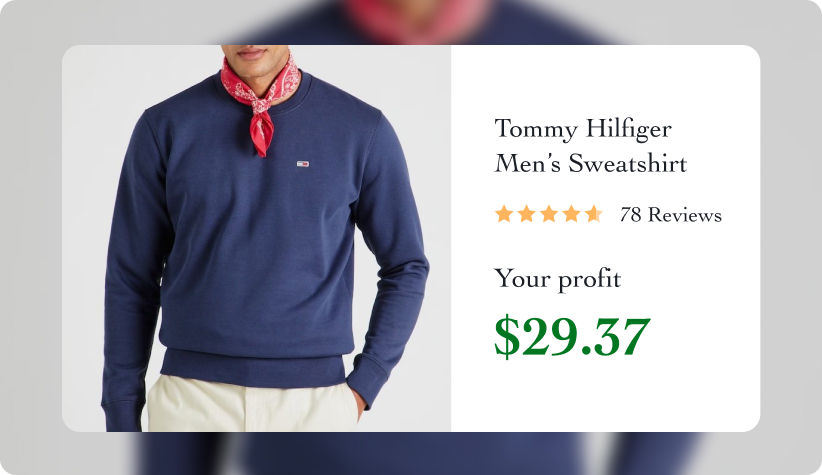Click the small Tommy flag logo on sweatshirt
This screenshot has height=475, width=822.
point(303,164)
